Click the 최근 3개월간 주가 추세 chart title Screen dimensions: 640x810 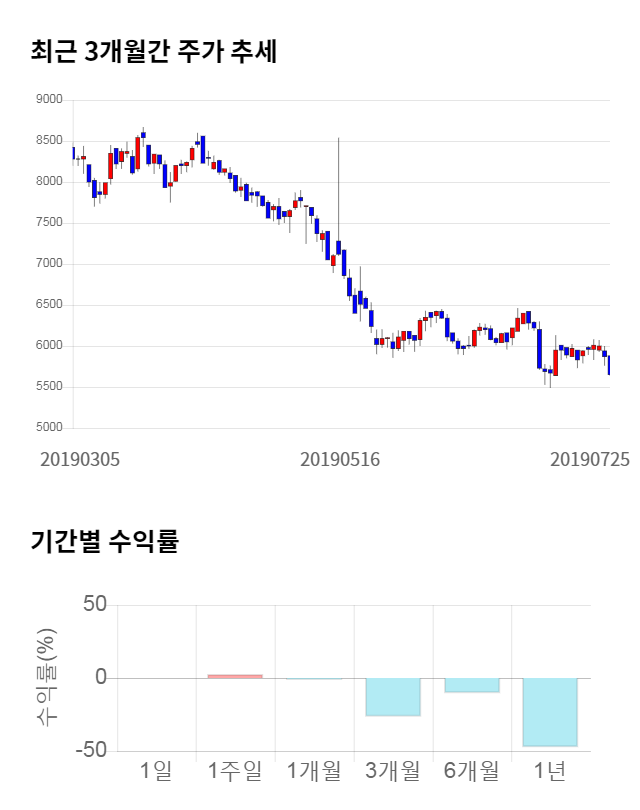tap(153, 53)
